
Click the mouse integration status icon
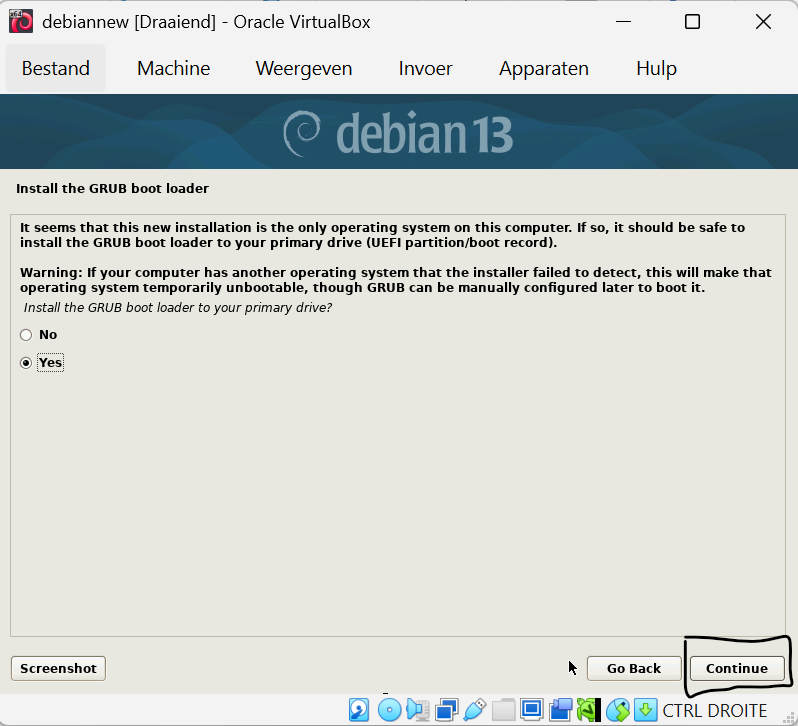point(618,710)
